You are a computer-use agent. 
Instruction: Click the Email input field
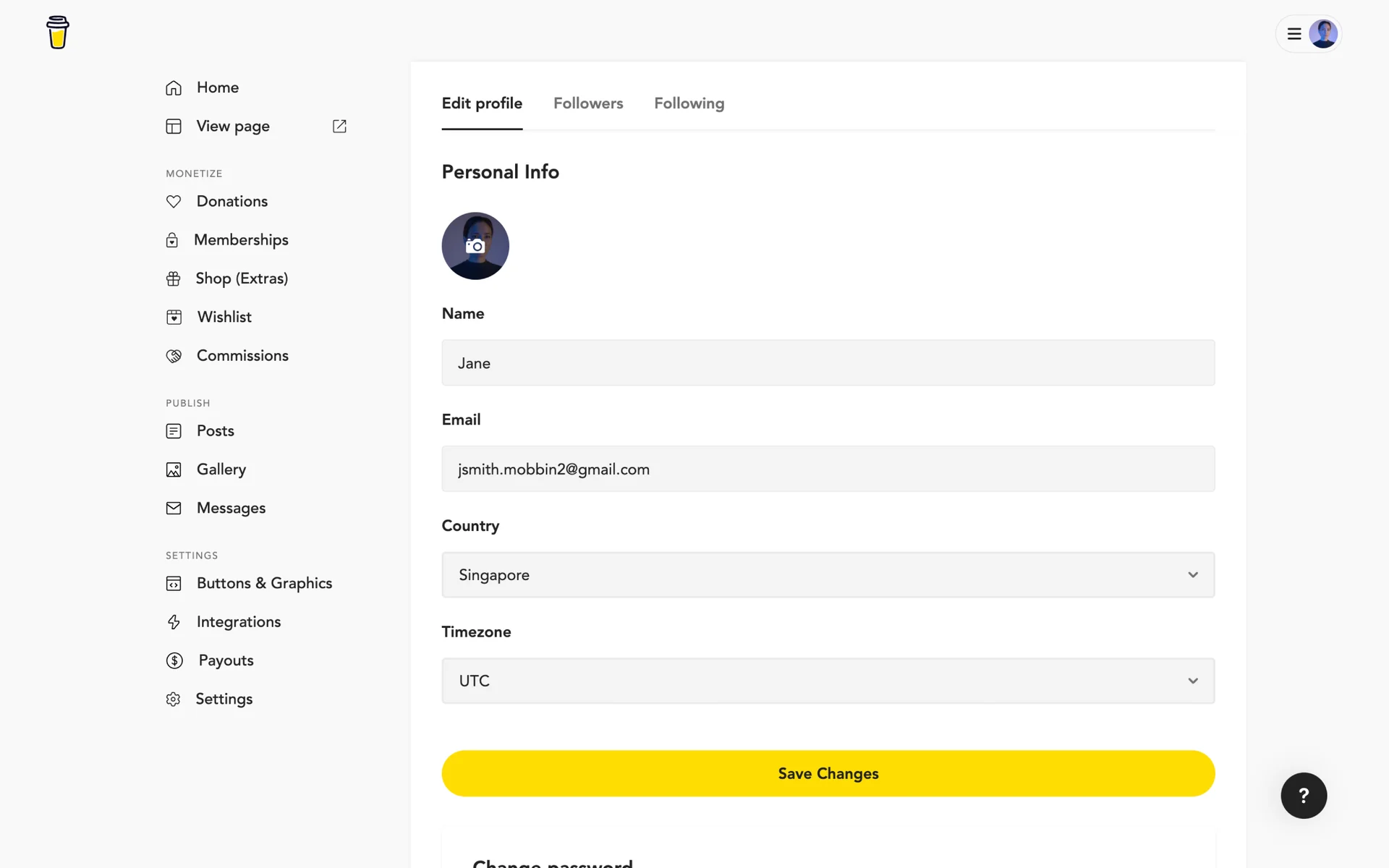[x=828, y=469]
